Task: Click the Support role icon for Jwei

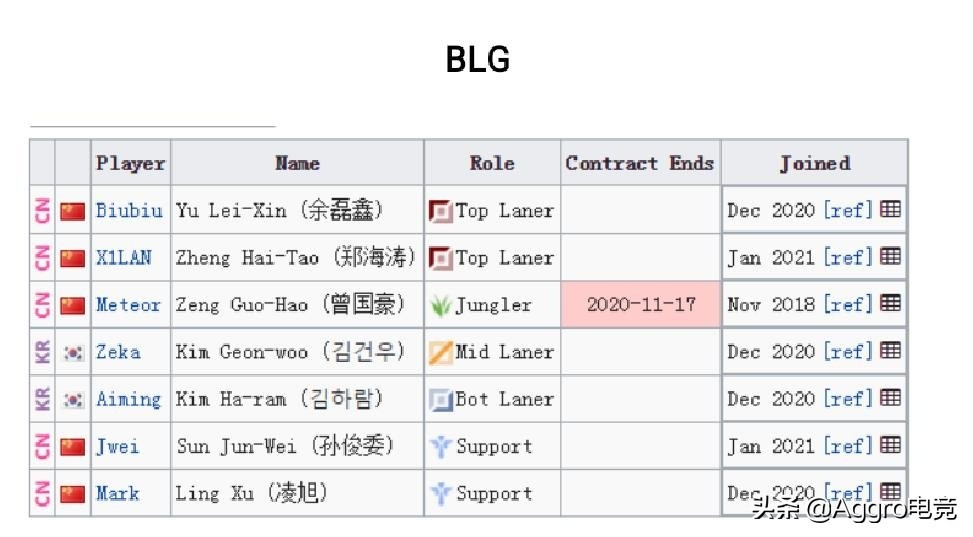Action: tap(441, 446)
